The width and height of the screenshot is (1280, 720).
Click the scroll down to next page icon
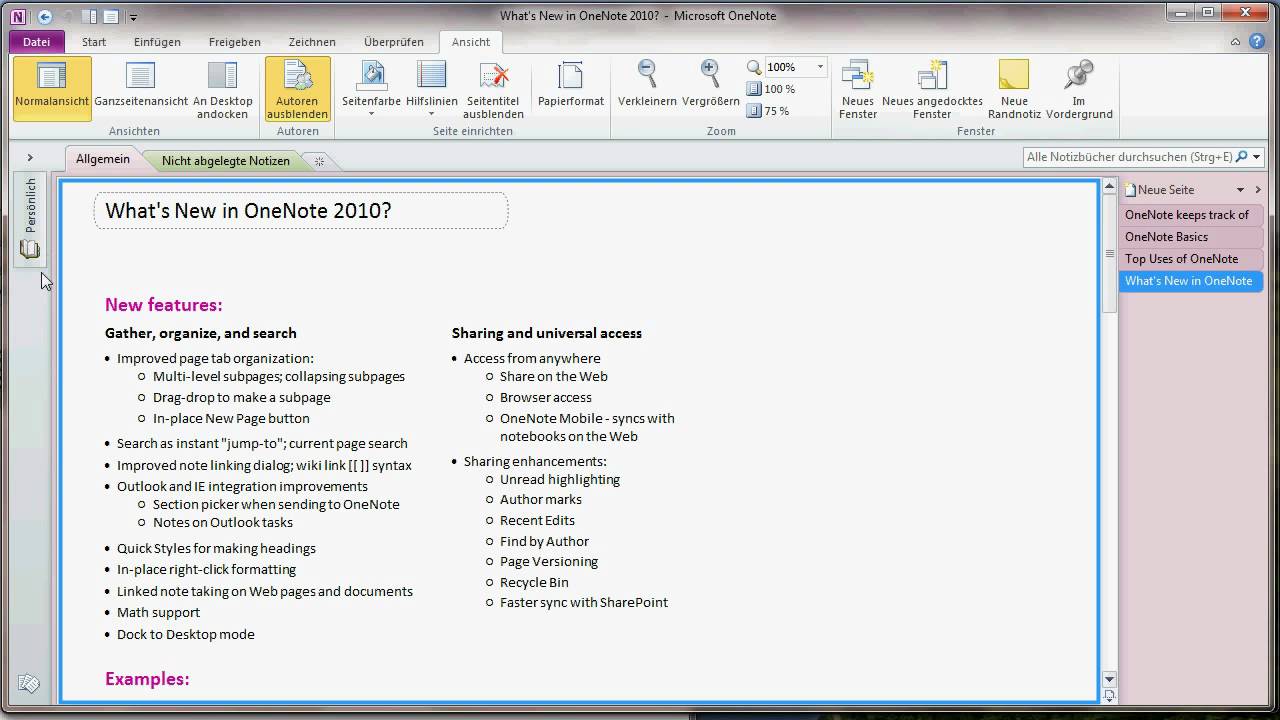(x=1109, y=695)
